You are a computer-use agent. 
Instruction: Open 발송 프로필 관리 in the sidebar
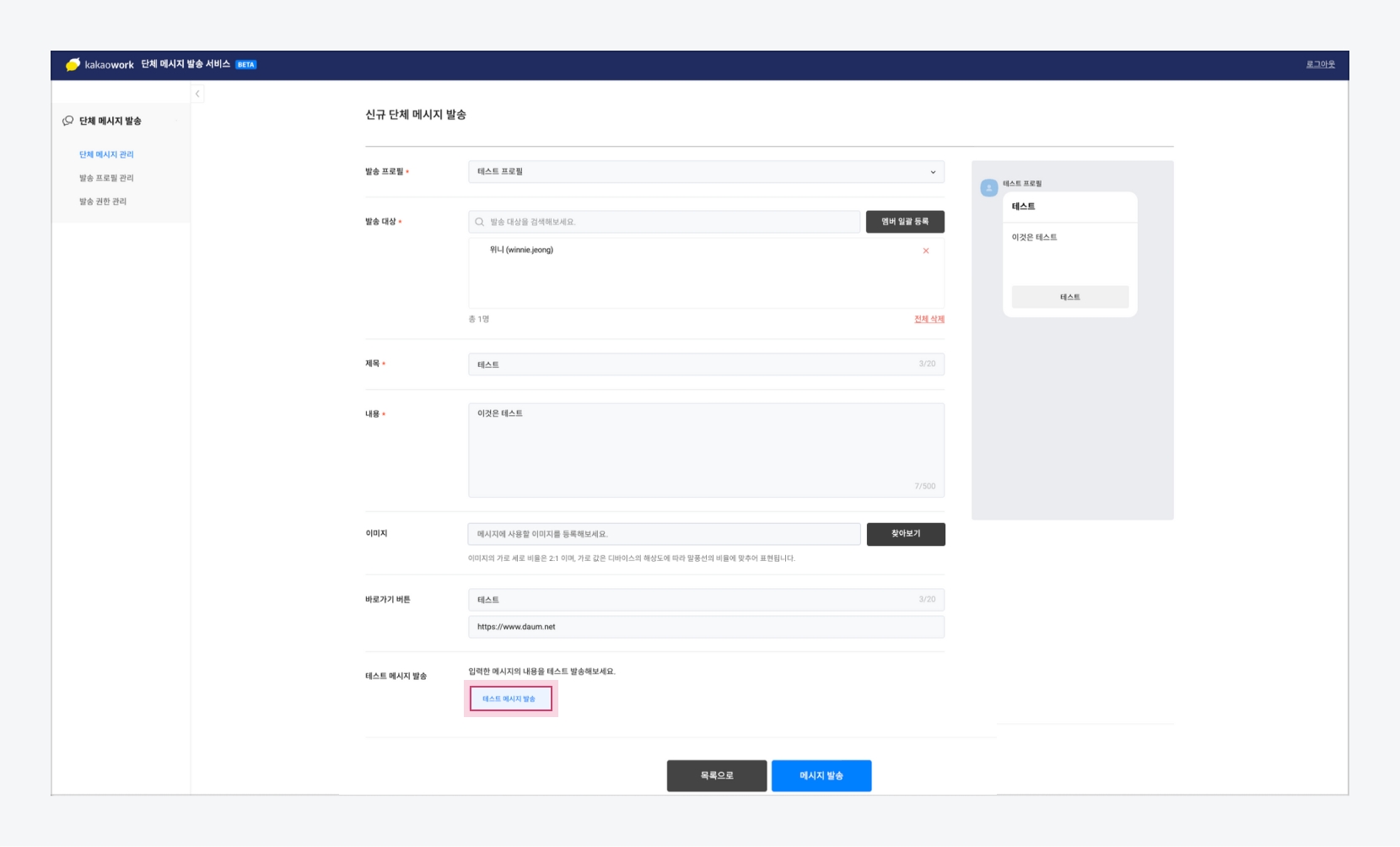(106, 178)
